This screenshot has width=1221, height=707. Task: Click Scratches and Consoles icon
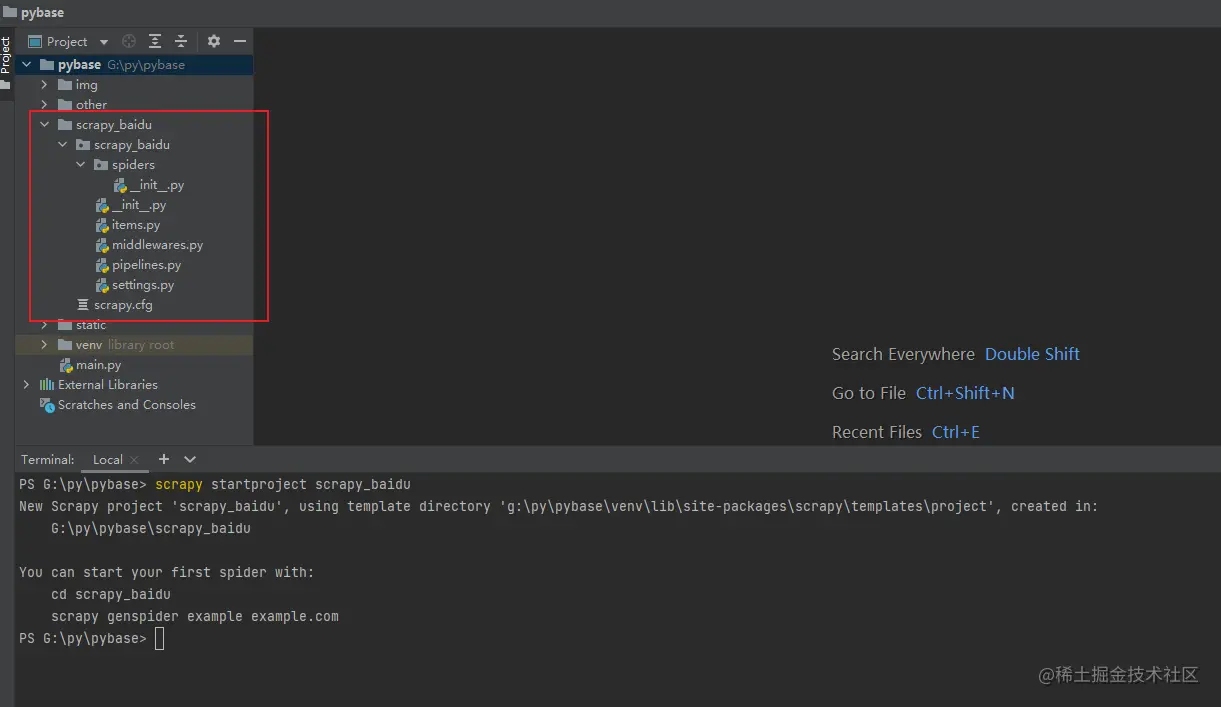pos(47,405)
